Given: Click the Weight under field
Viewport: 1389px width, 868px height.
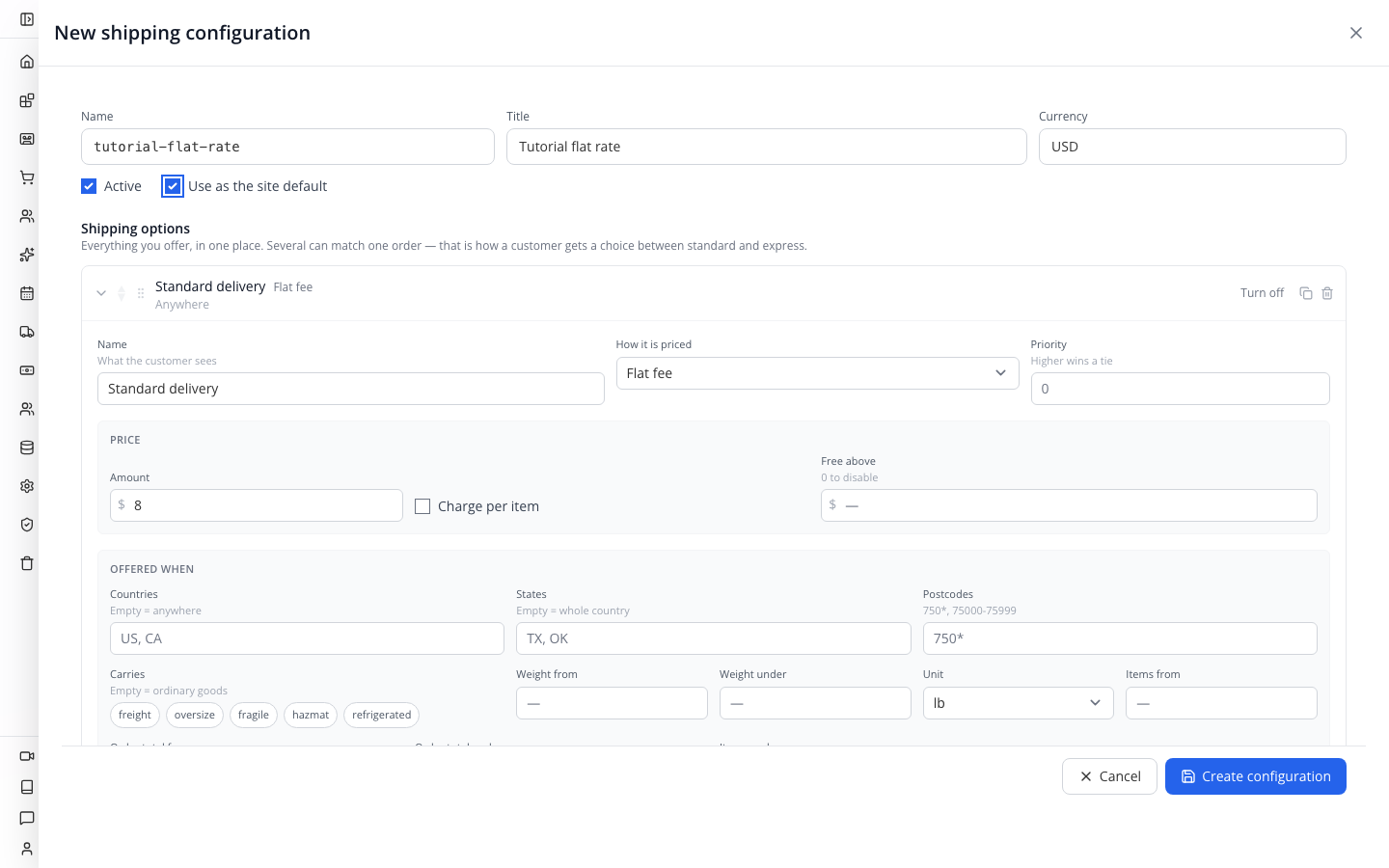Looking at the screenshot, I should [x=815, y=703].
